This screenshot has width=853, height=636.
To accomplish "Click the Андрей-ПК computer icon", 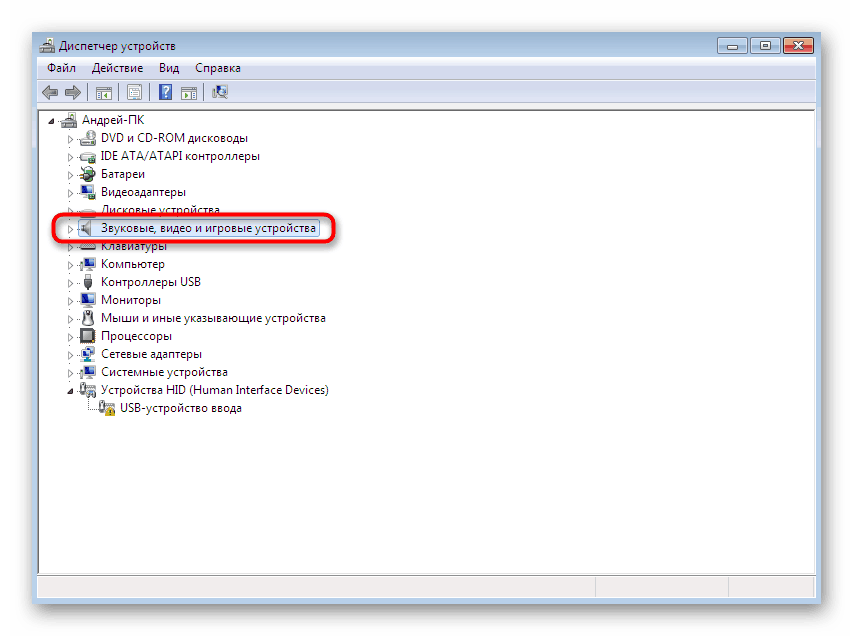I will pyautogui.click(x=69, y=120).
